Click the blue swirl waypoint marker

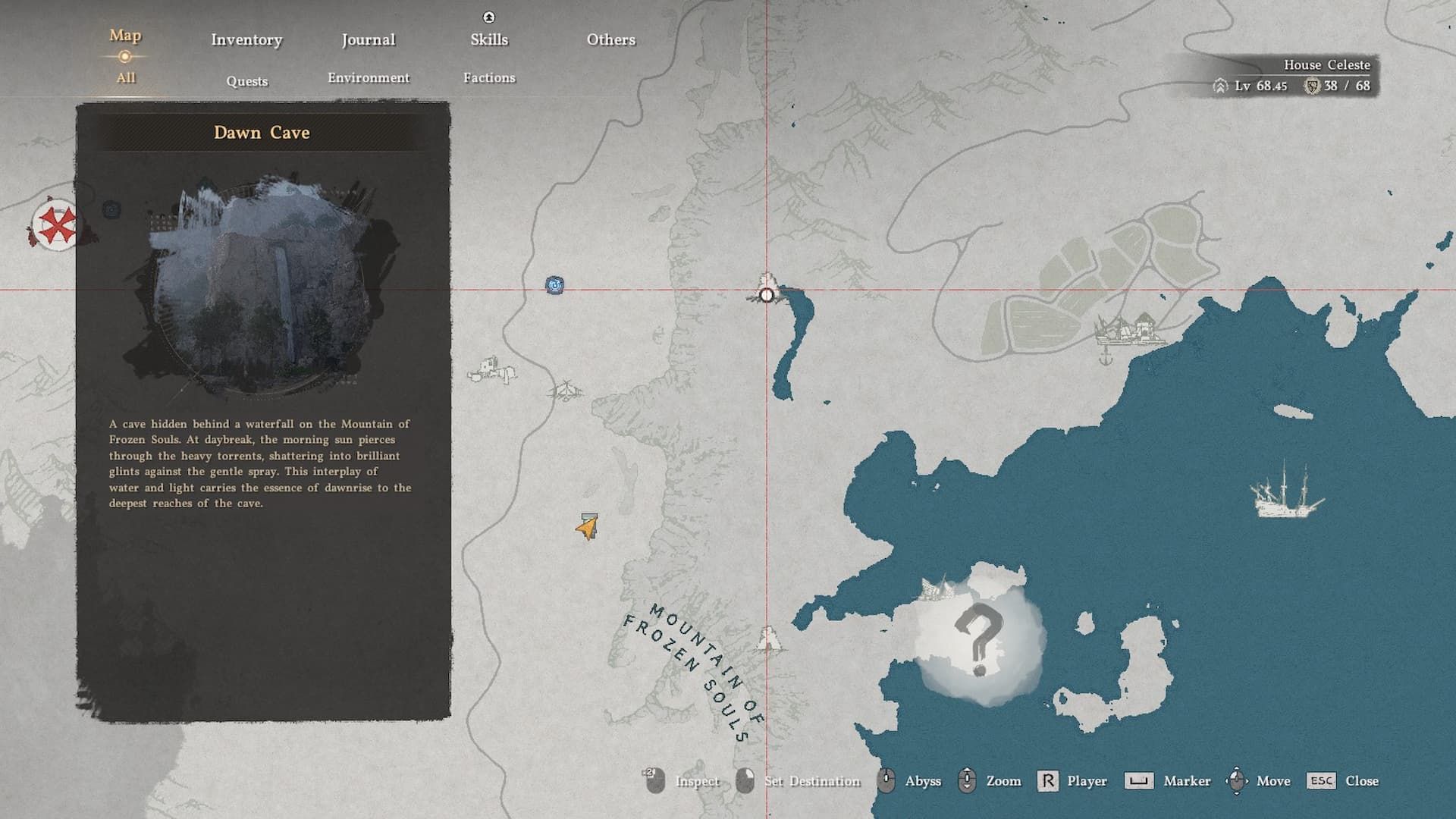point(554,285)
